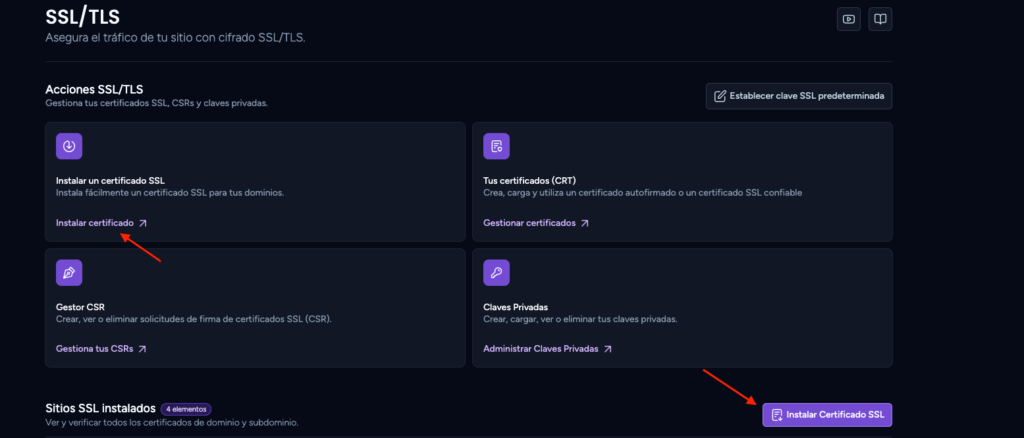Click the arrow icon beside Gestionar certificados
1024x438 pixels.
coord(584,223)
